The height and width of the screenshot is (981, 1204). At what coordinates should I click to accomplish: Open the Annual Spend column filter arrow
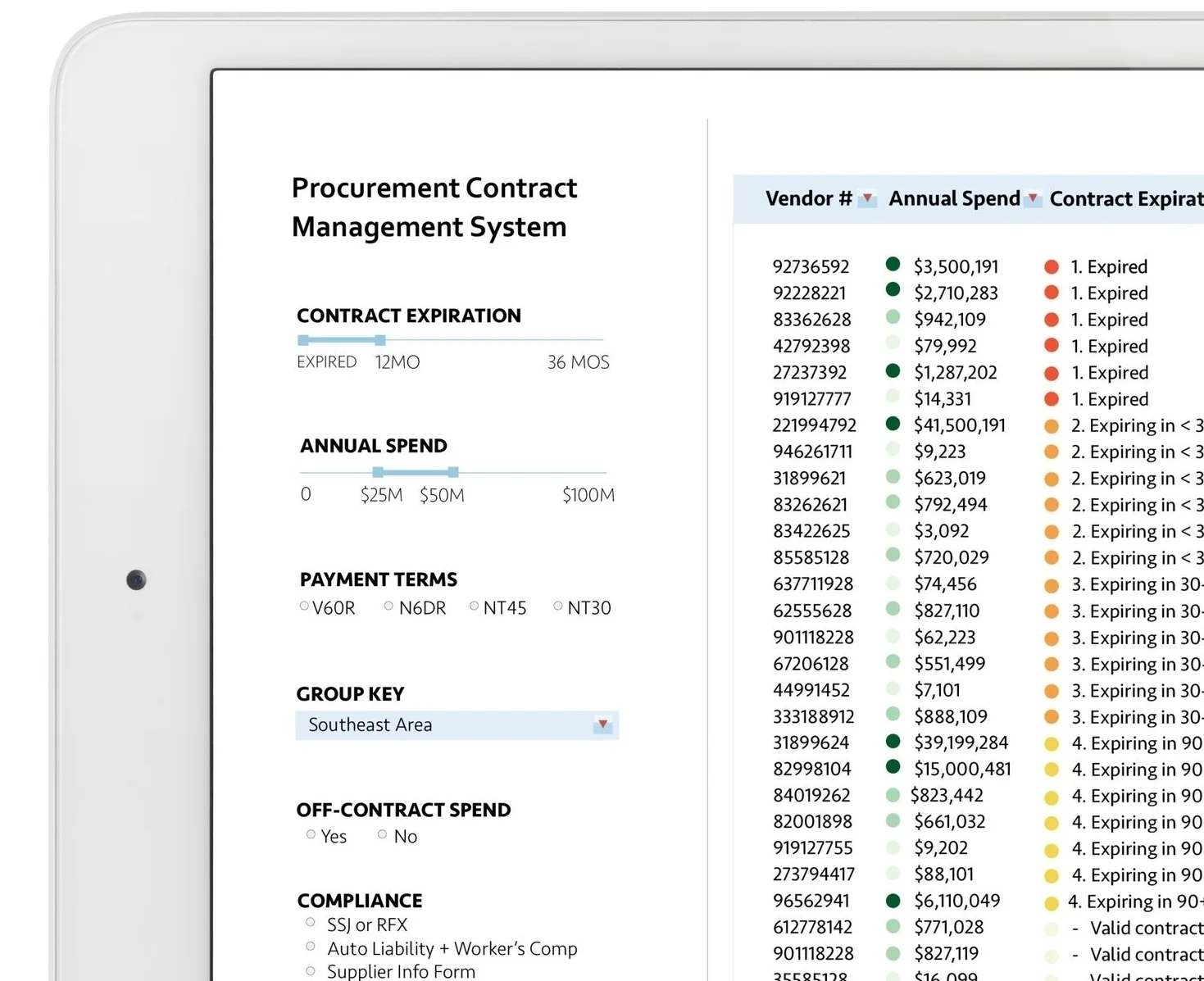1033,198
